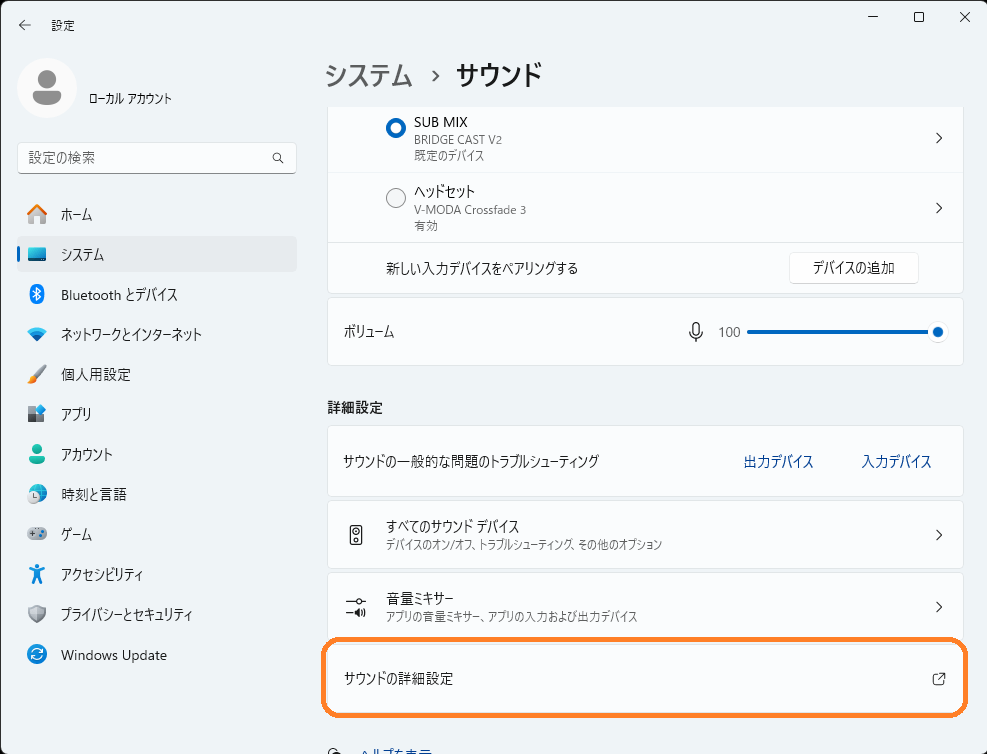
Task: Select SUB MIX input device radio
Action: [x=396, y=128]
